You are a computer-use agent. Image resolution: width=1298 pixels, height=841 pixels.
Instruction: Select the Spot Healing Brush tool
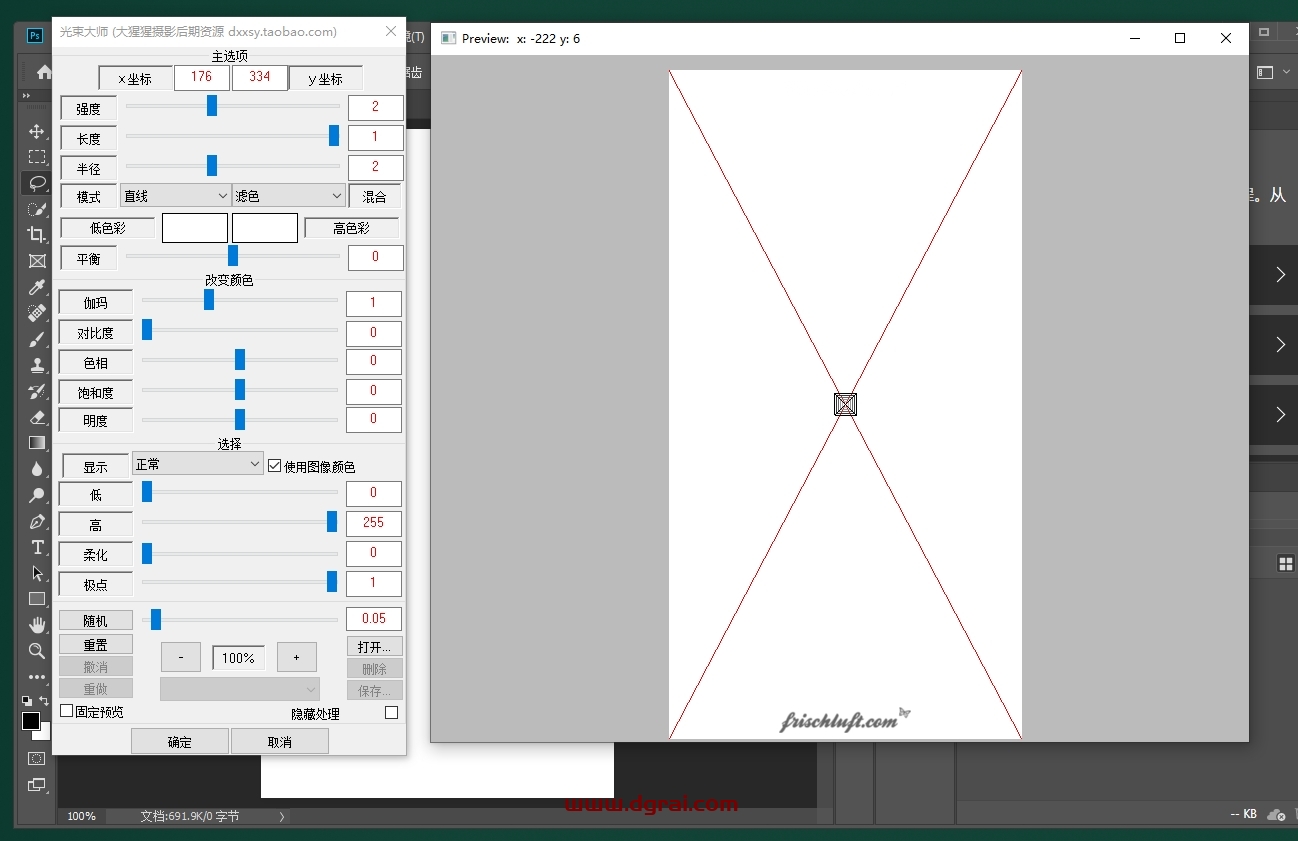point(37,313)
